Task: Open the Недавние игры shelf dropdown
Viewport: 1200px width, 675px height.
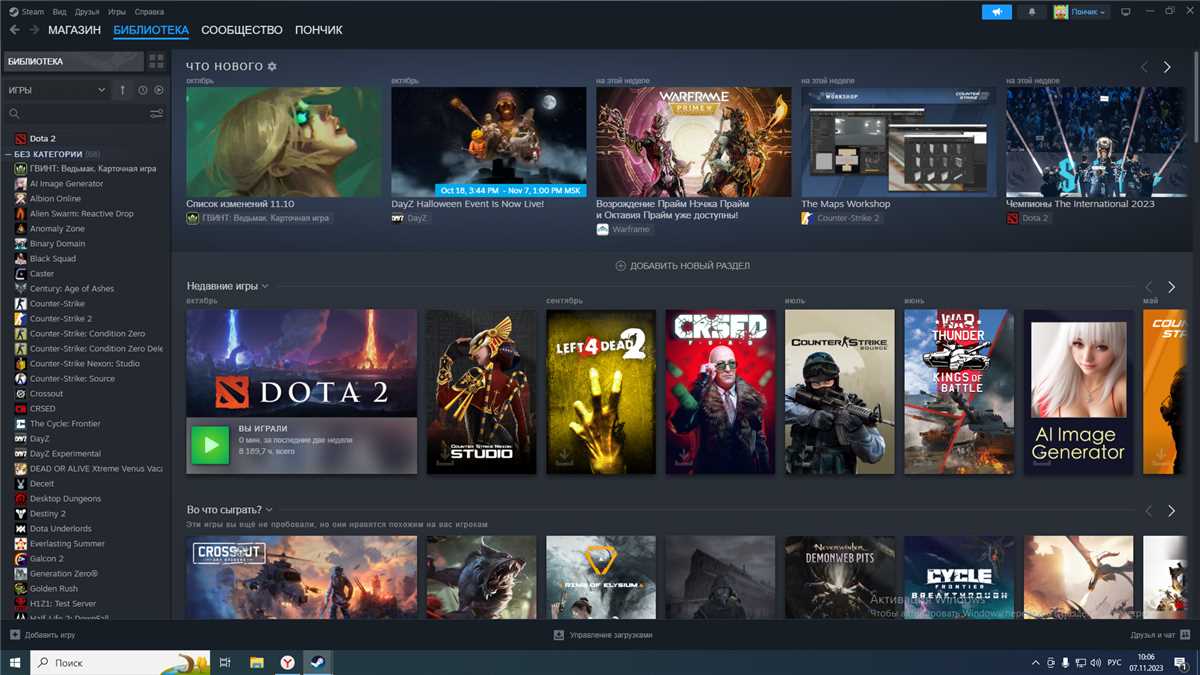Action: [265, 287]
